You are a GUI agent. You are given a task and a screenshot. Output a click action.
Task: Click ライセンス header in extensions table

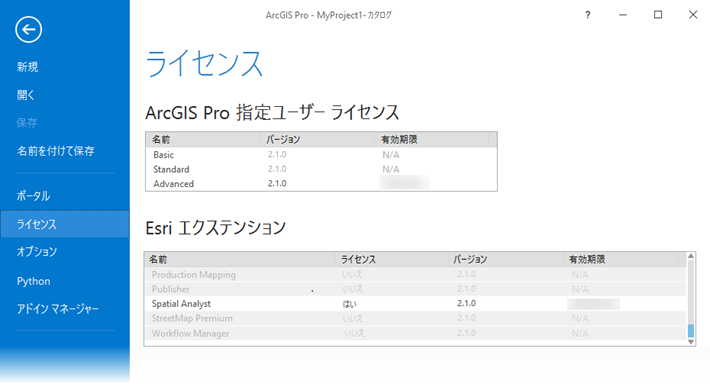coord(358,259)
